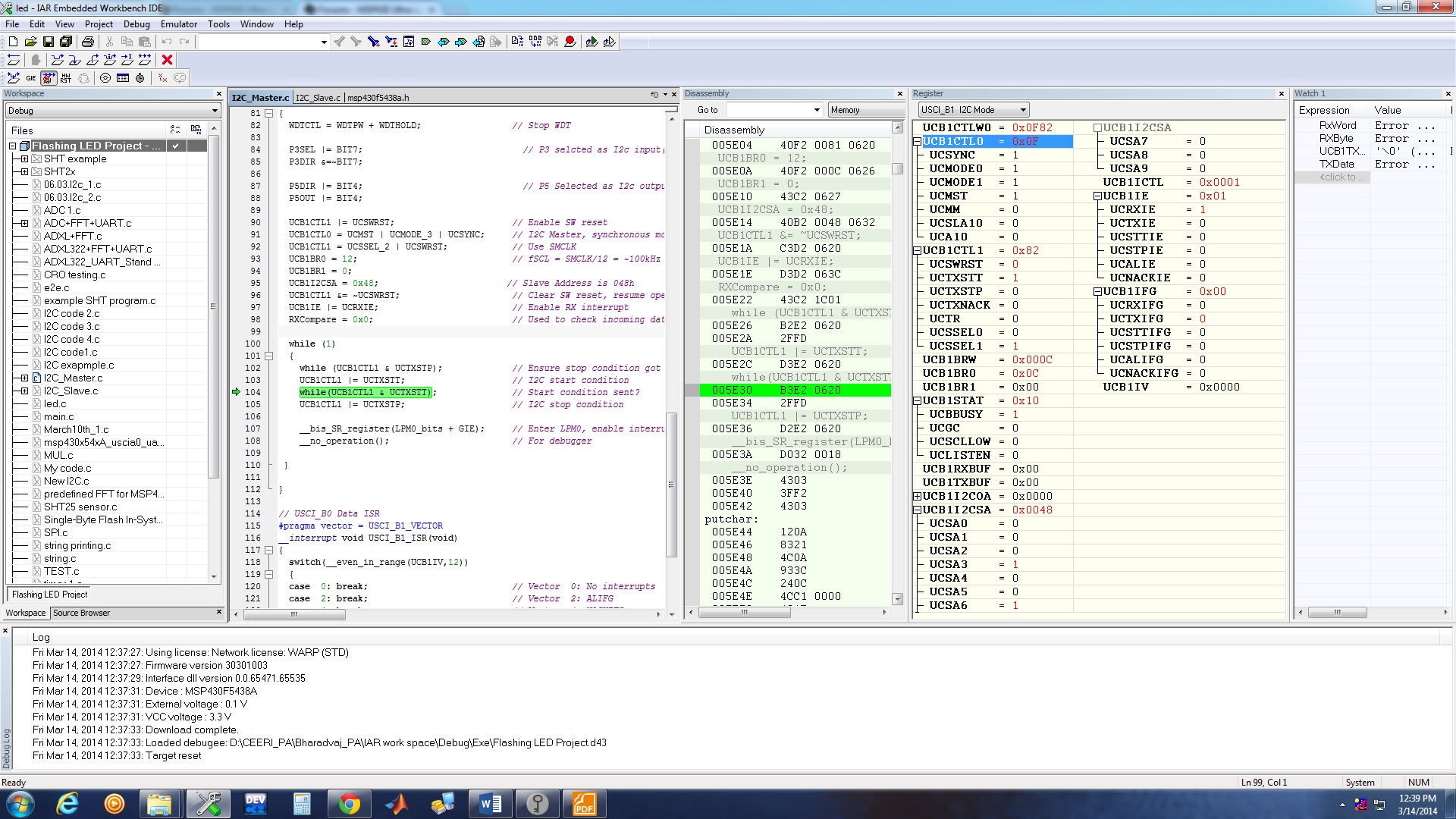This screenshot has width=1456, height=819.
Task: Click the Stop Debugging red X icon
Action: (168, 60)
